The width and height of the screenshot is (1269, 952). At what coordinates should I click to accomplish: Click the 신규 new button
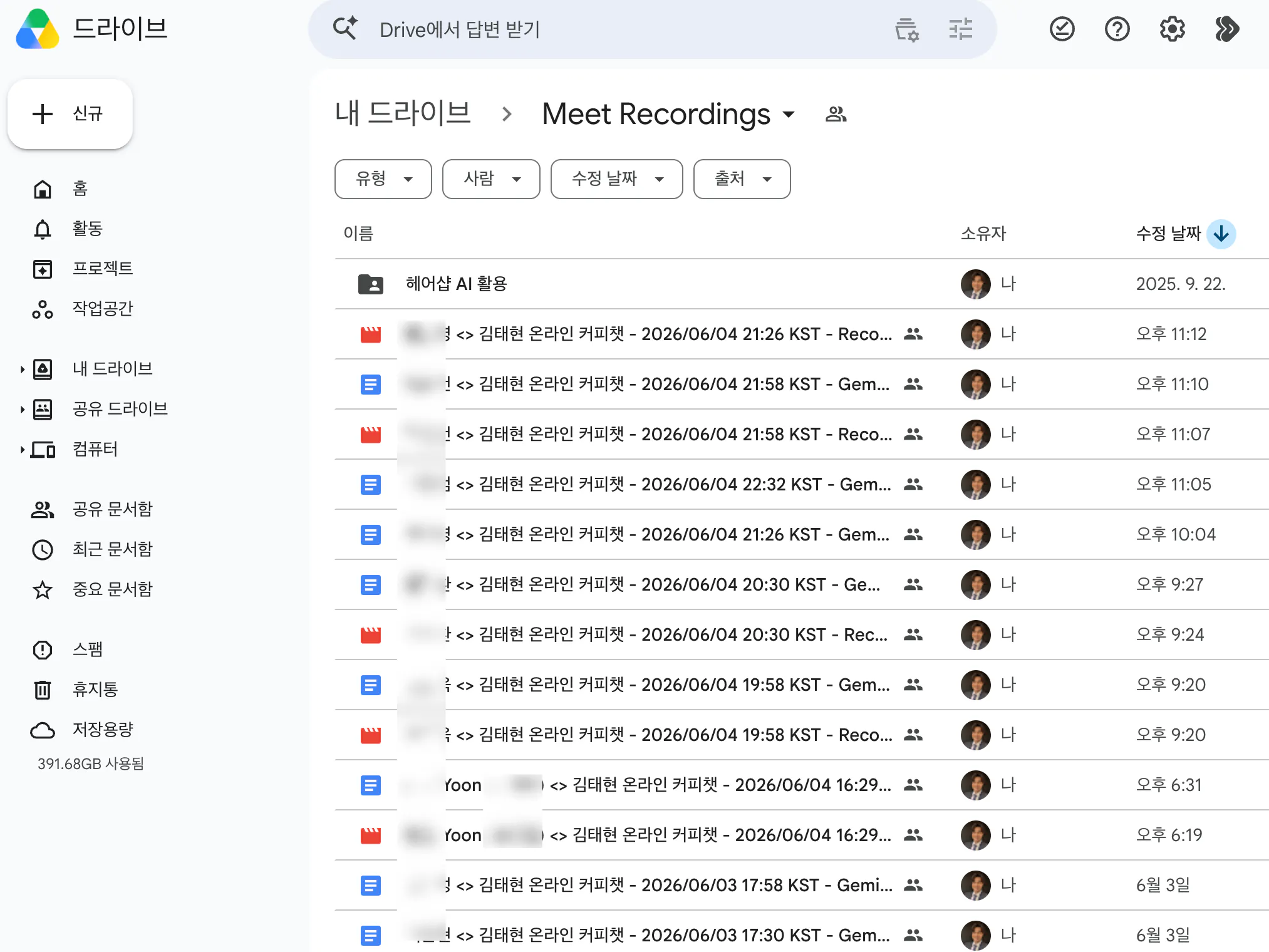(x=70, y=113)
